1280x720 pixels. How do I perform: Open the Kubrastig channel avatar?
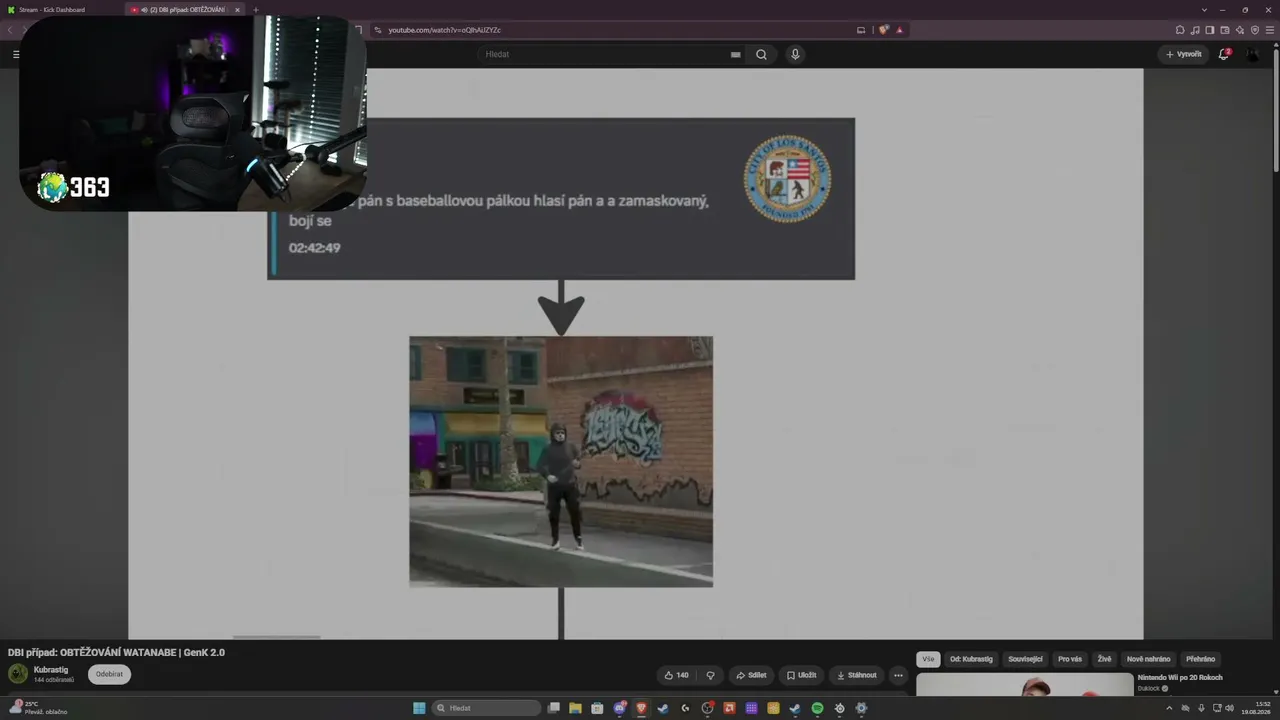18,674
